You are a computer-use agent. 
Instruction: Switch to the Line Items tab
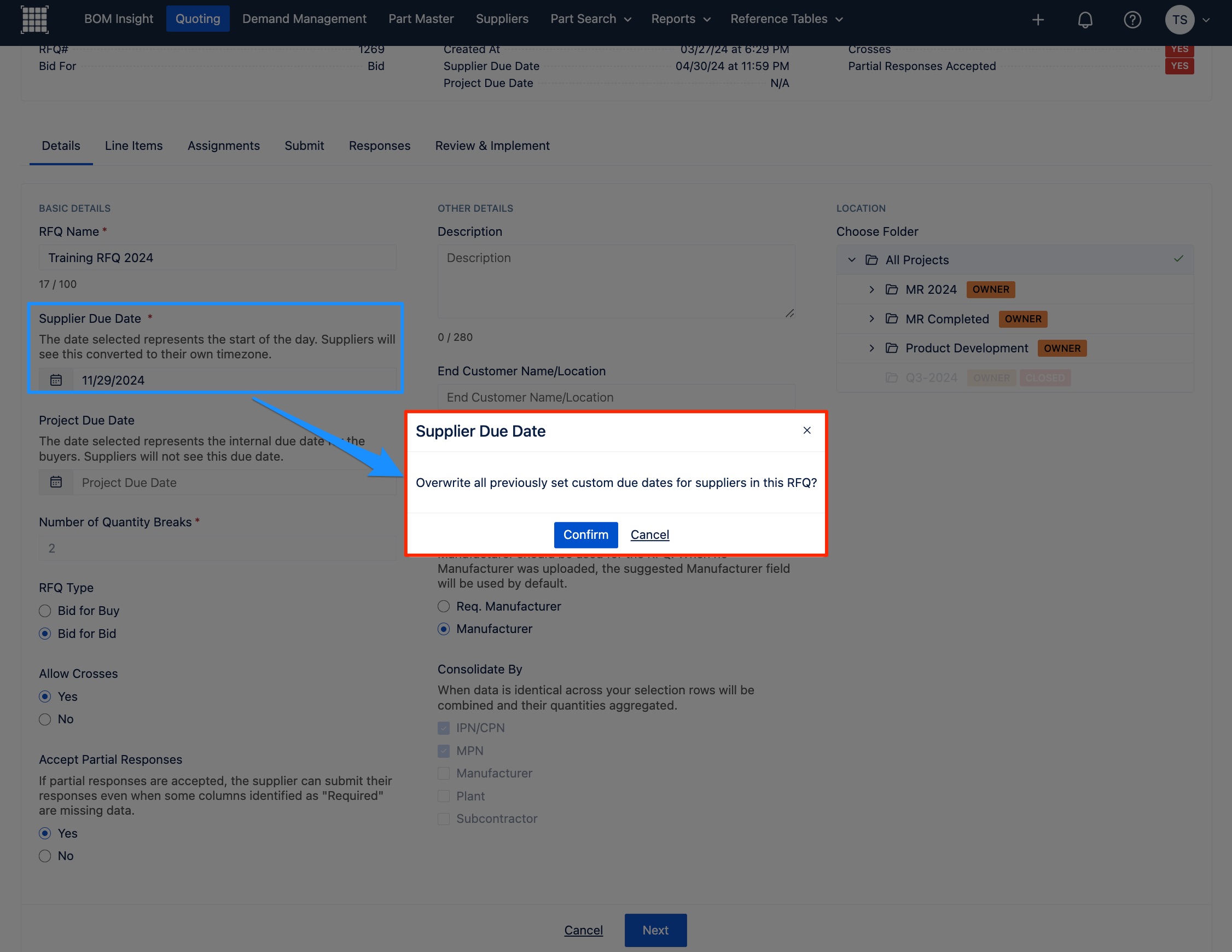coord(133,146)
